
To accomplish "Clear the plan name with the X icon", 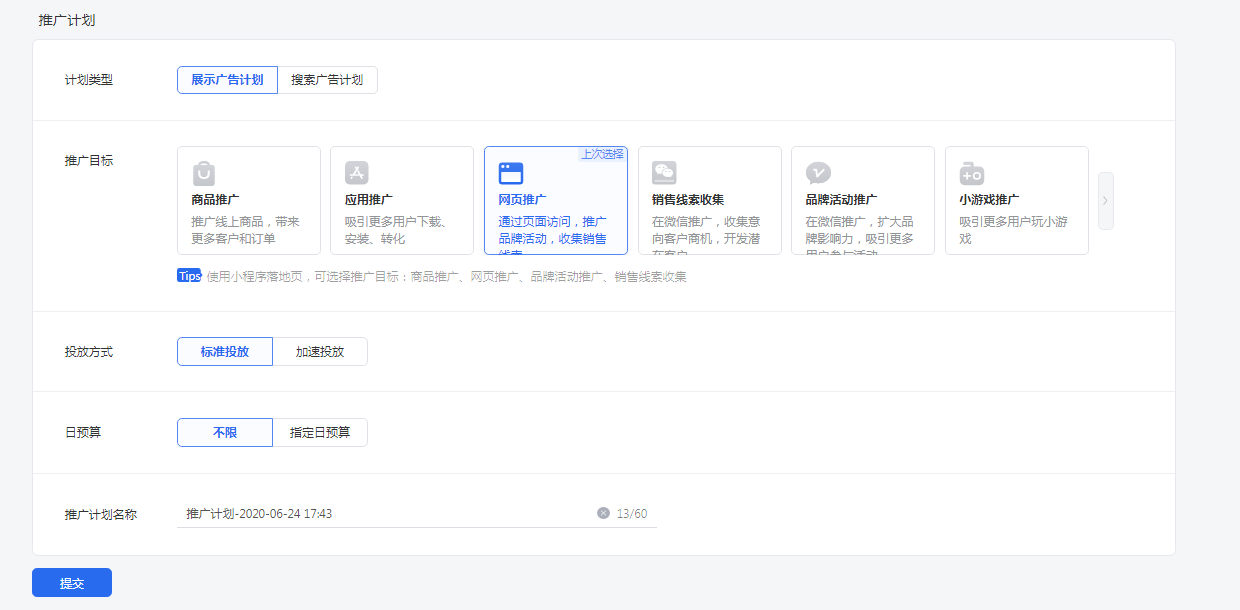I will pos(603,513).
